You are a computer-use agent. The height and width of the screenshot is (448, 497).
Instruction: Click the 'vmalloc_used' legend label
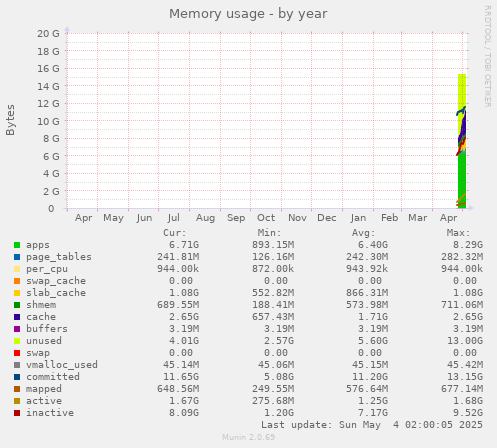(62, 365)
